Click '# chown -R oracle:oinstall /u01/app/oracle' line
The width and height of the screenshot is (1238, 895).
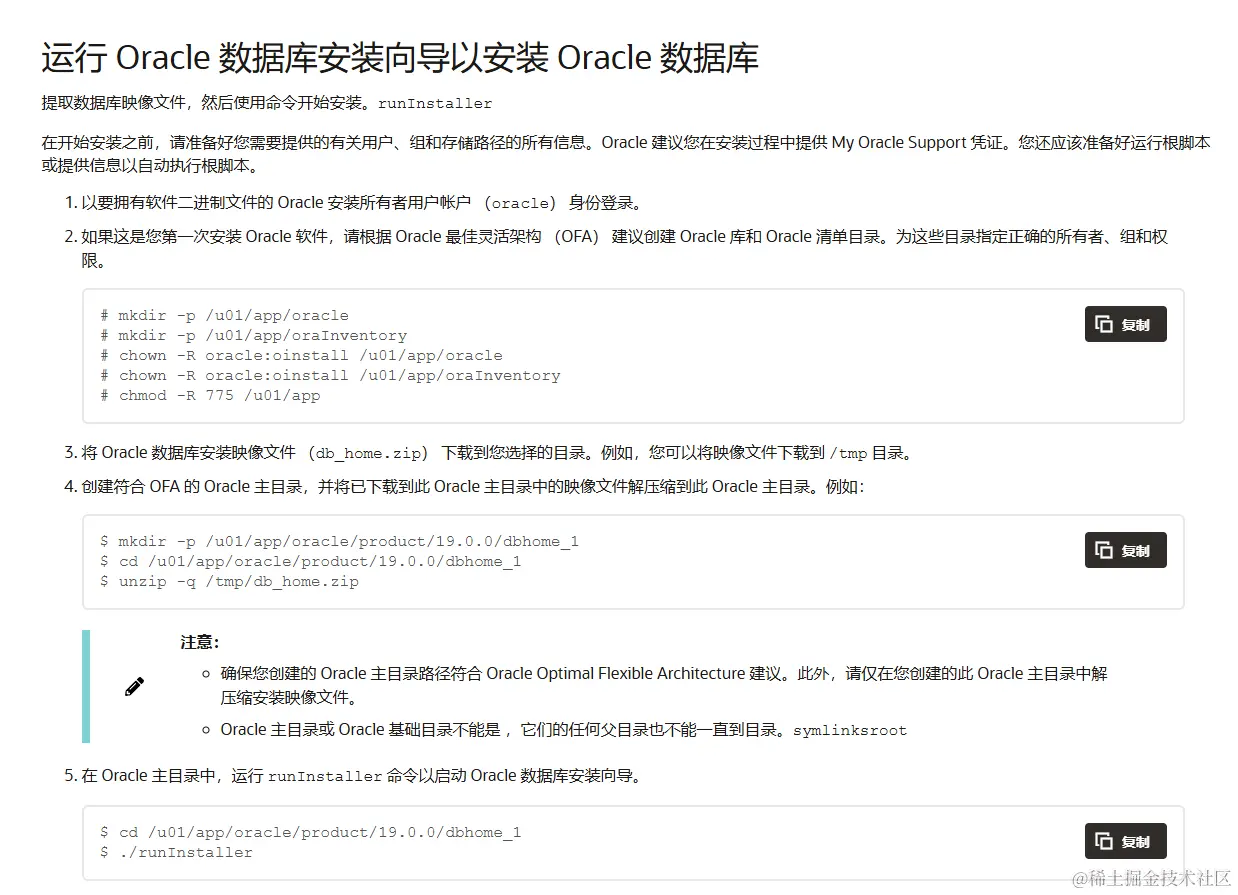pyautogui.click(x=301, y=355)
